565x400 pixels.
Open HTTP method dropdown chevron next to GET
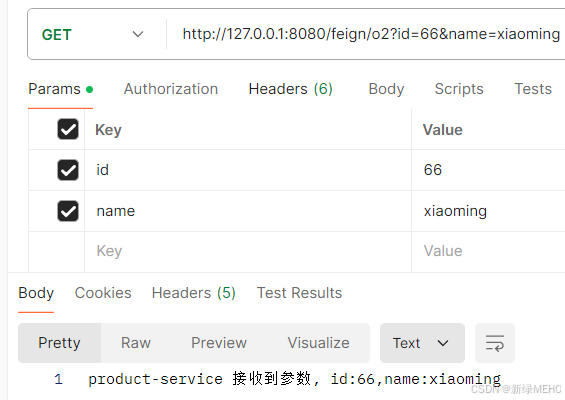click(138, 35)
